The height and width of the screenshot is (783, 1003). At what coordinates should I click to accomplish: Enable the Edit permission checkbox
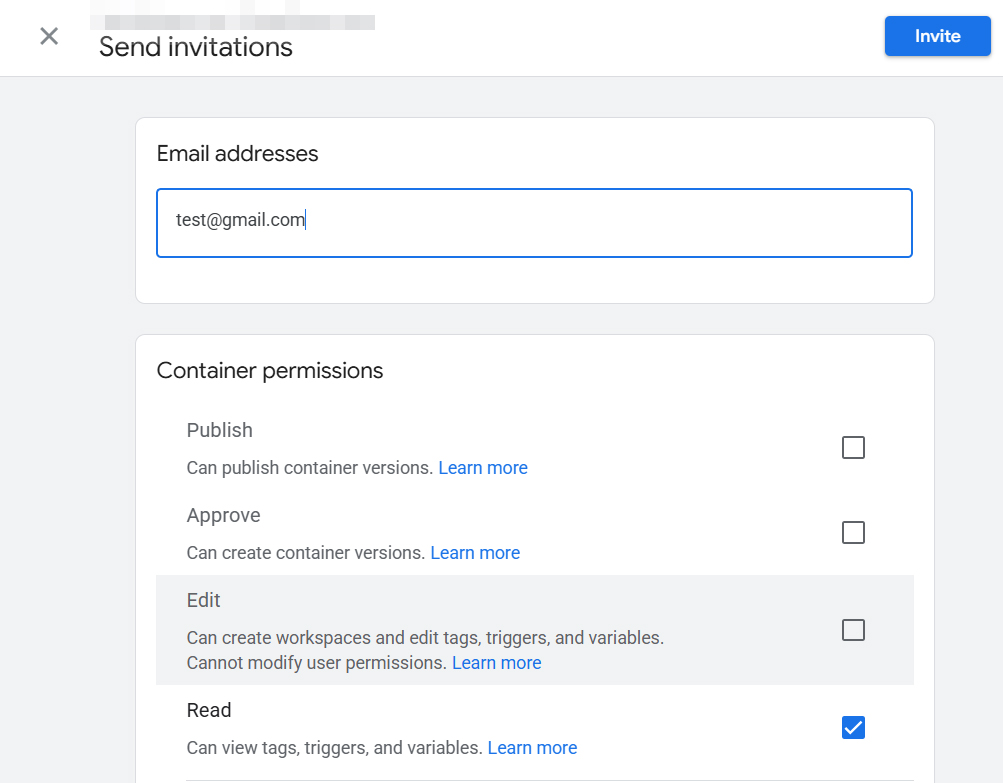pyautogui.click(x=852, y=630)
